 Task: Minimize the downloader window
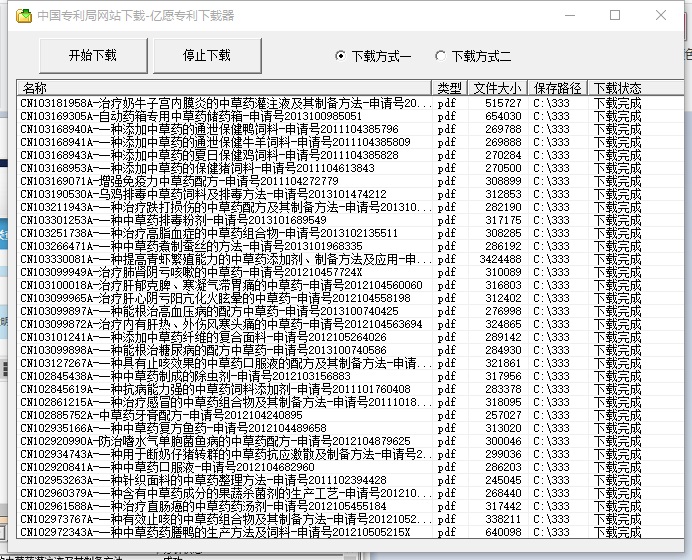[x=570, y=15]
